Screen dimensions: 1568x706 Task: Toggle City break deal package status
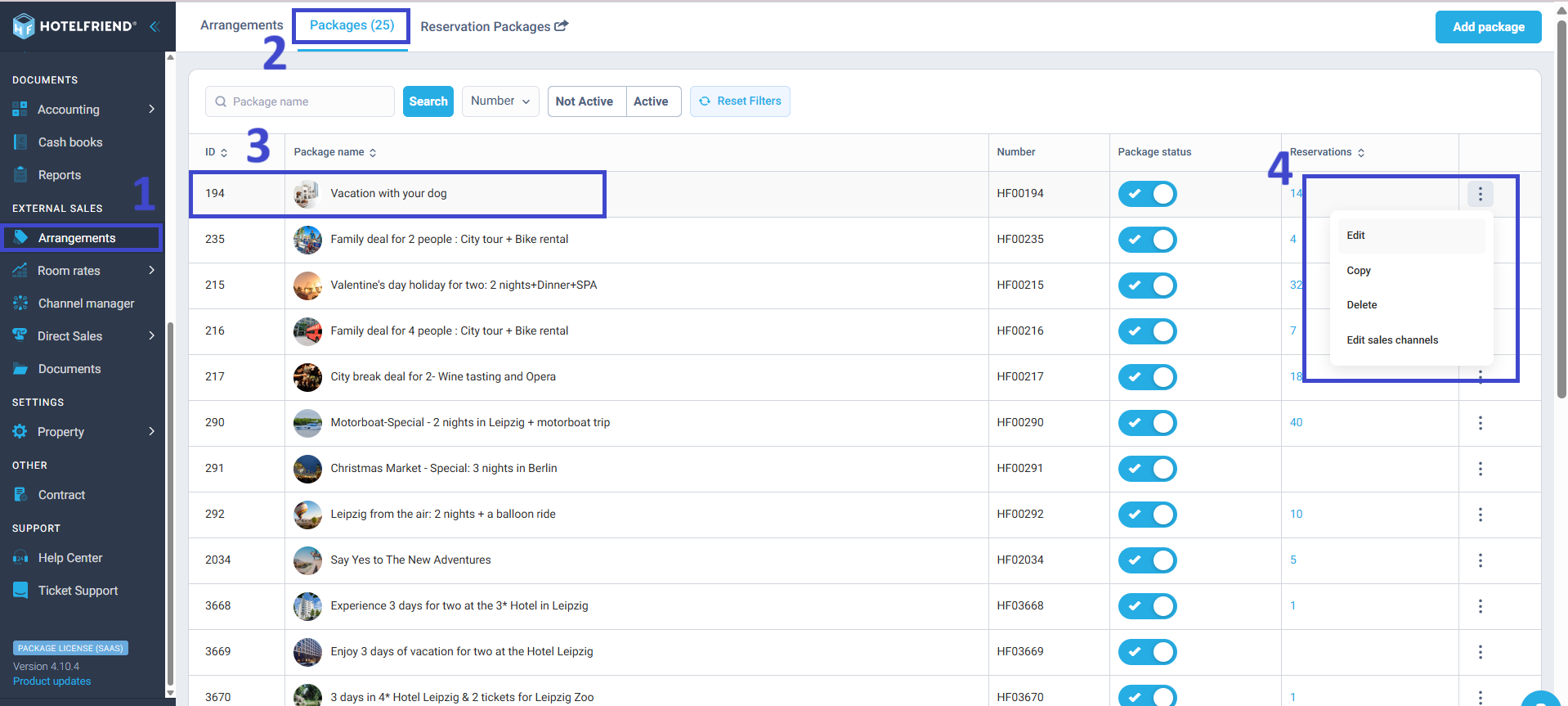tap(1147, 377)
